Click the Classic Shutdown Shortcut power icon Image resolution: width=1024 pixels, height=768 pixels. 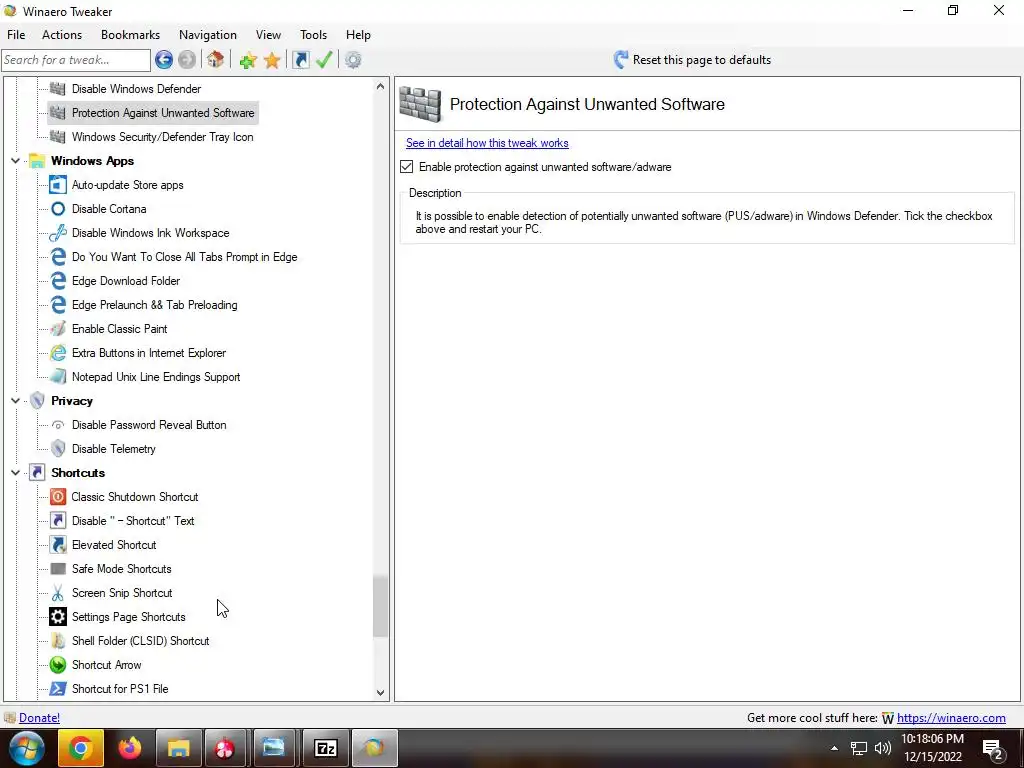pyautogui.click(x=58, y=497)
